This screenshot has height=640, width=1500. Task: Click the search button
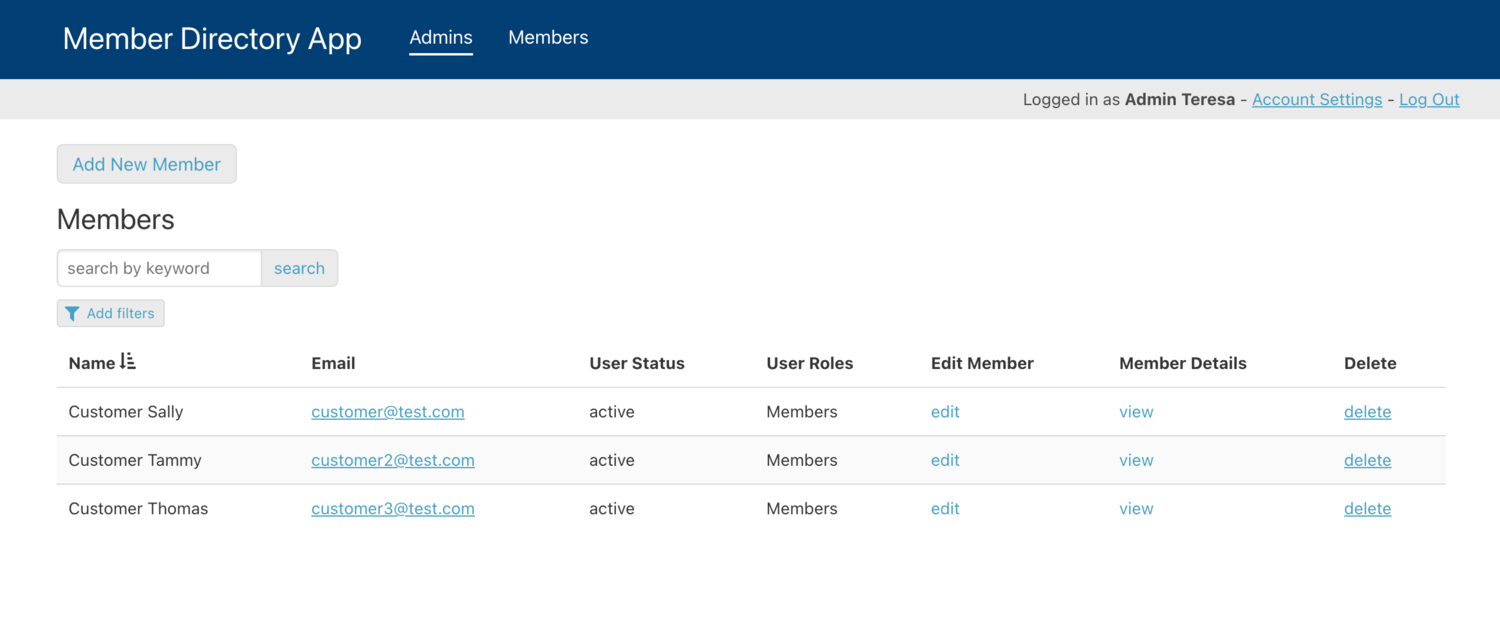(x=299, y=268)
